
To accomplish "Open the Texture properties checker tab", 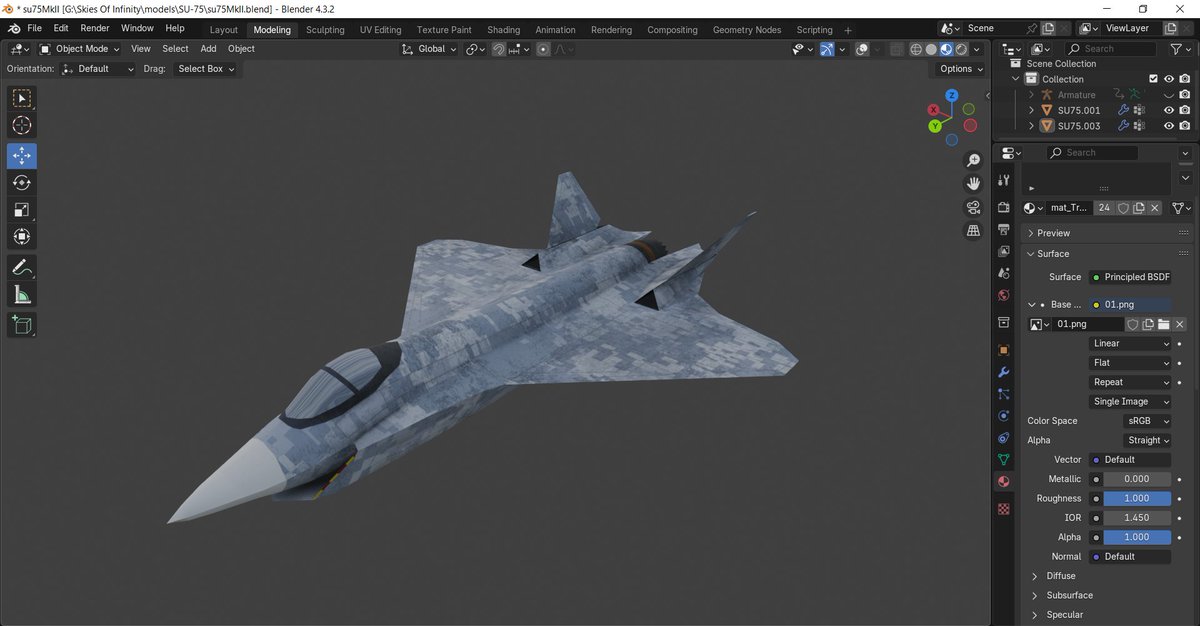I will point(1004,508).
